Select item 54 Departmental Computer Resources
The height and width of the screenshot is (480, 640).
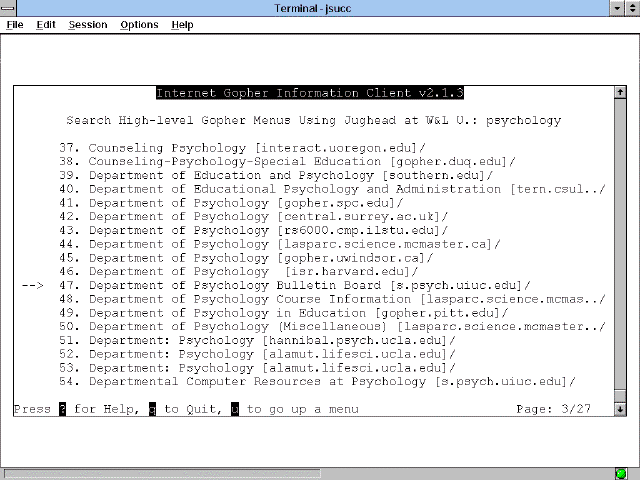[317, 382]
